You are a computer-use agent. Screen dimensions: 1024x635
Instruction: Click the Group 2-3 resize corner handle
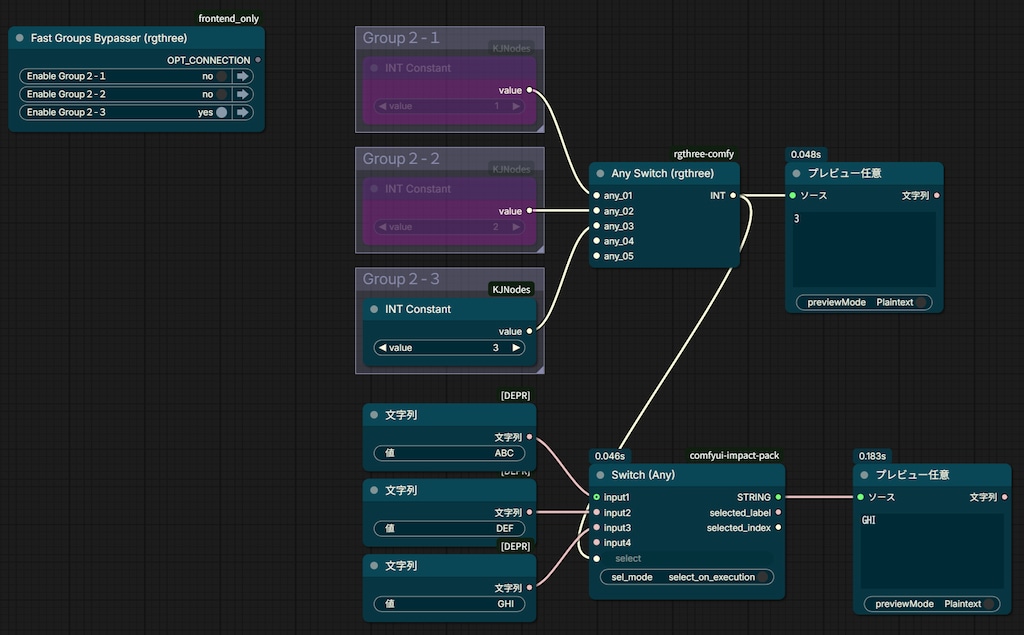[x=540, y=370]
